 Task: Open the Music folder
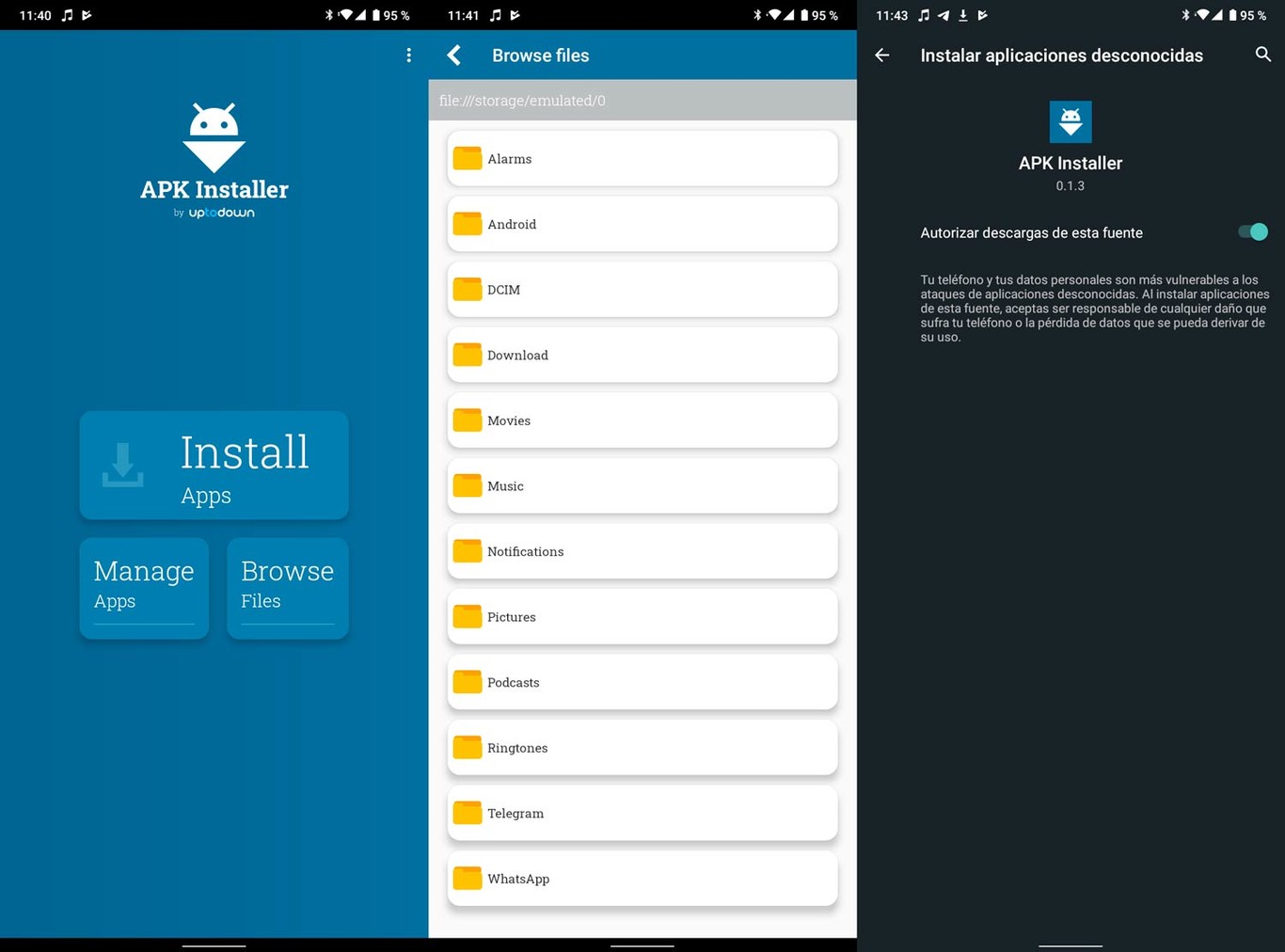click(642, 485)
